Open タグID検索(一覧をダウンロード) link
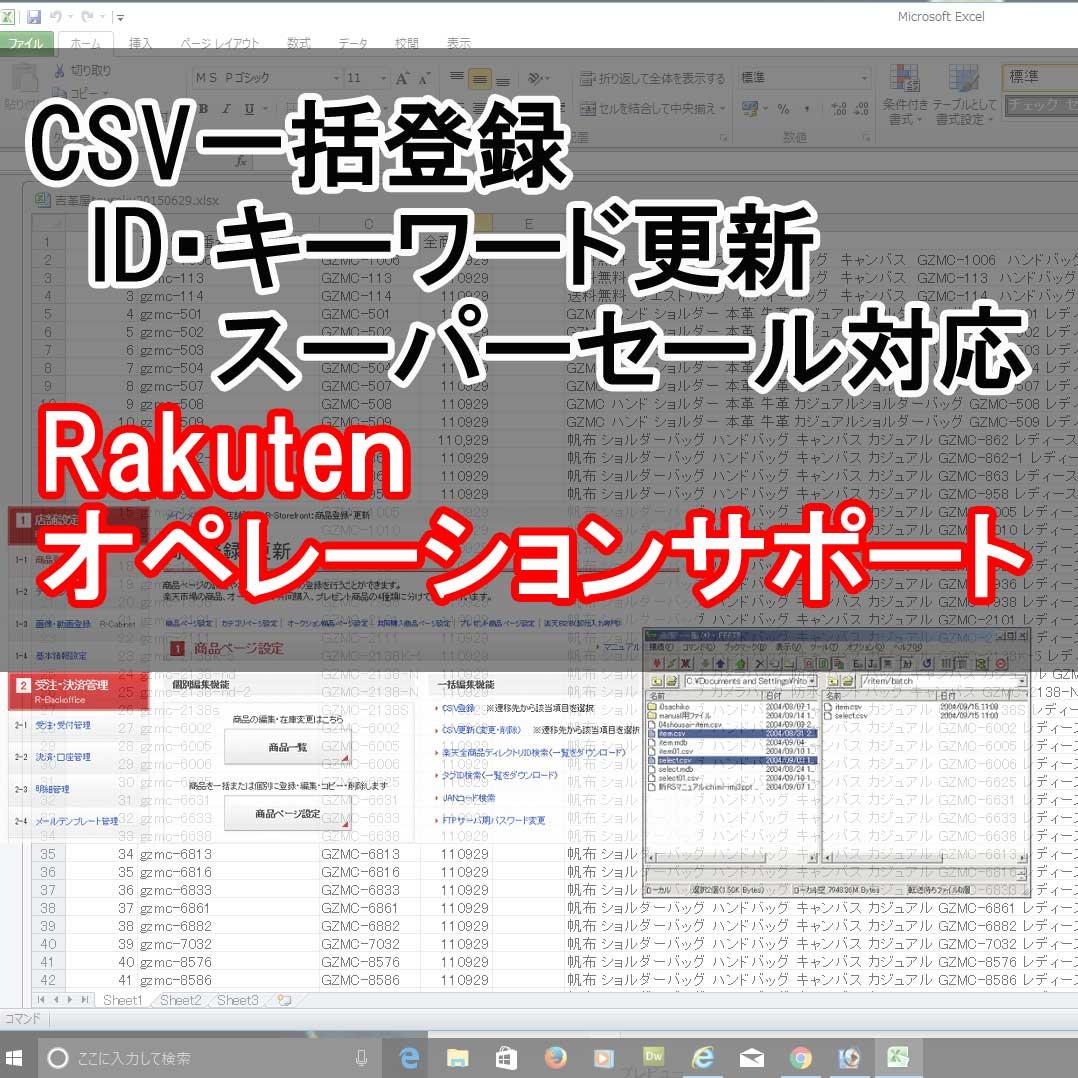 (x=499, y=775)
